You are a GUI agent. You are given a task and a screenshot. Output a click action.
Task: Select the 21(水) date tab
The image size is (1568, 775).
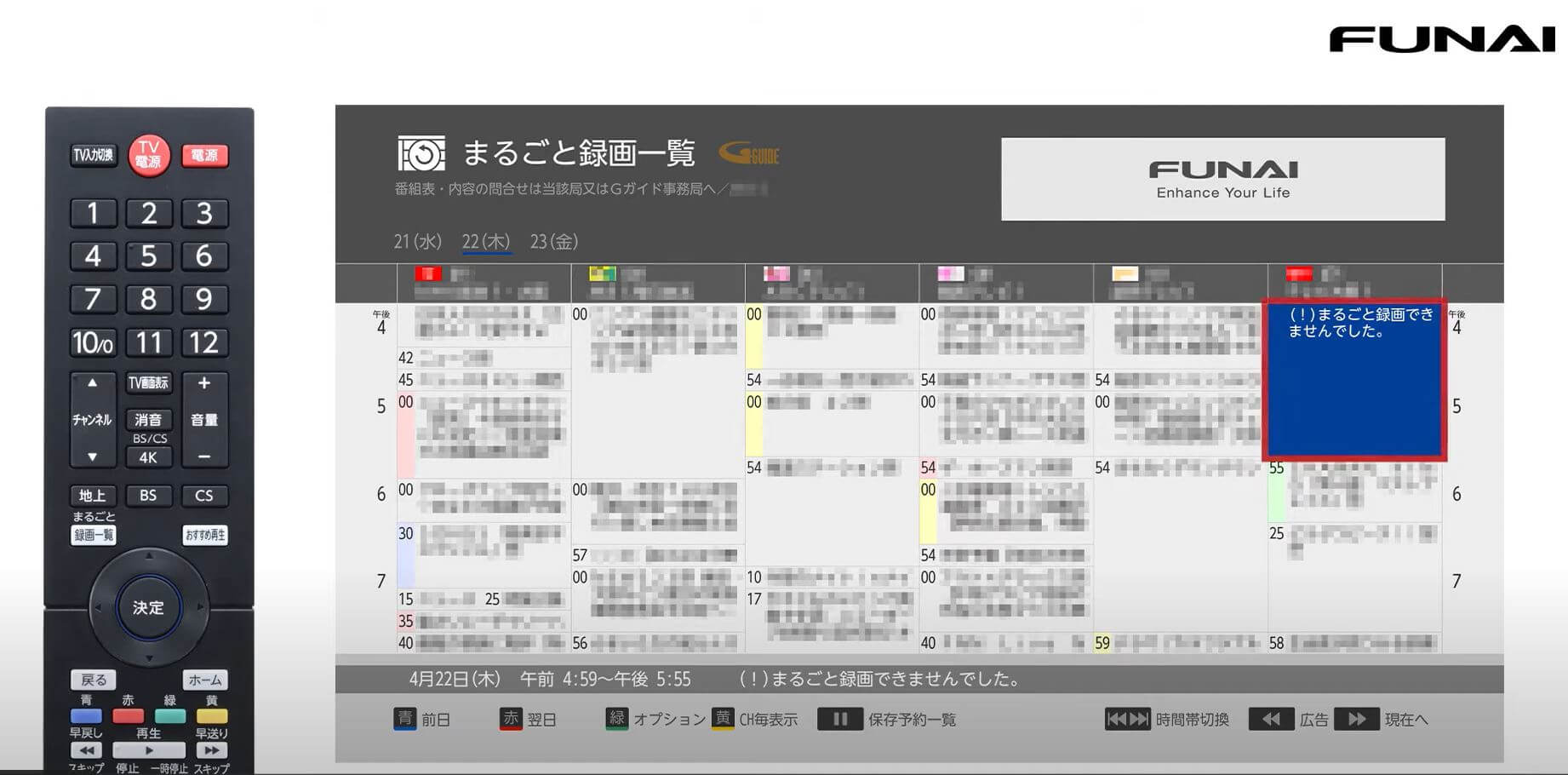[417, 242]
